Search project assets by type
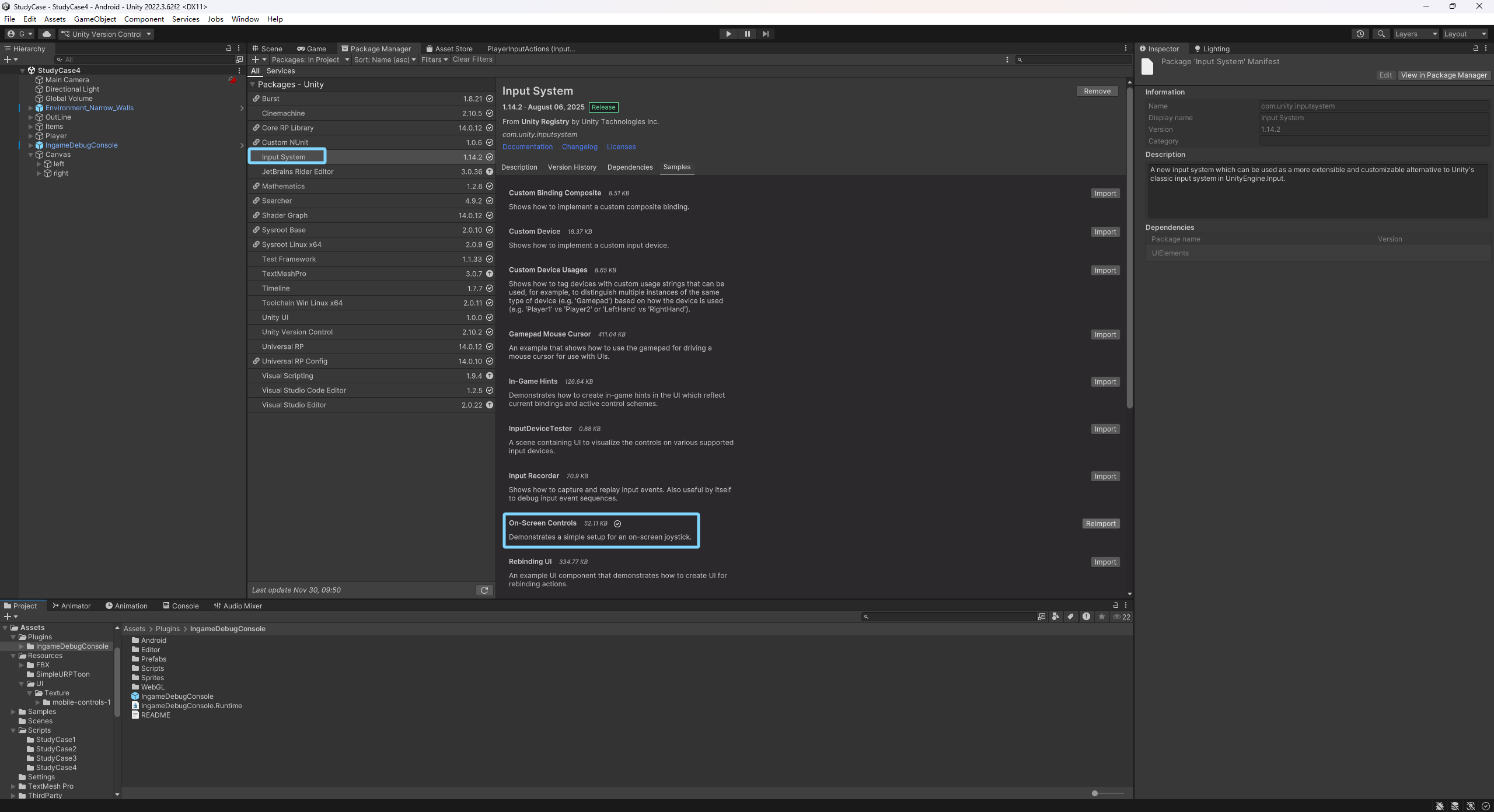 pos(1055,617)
